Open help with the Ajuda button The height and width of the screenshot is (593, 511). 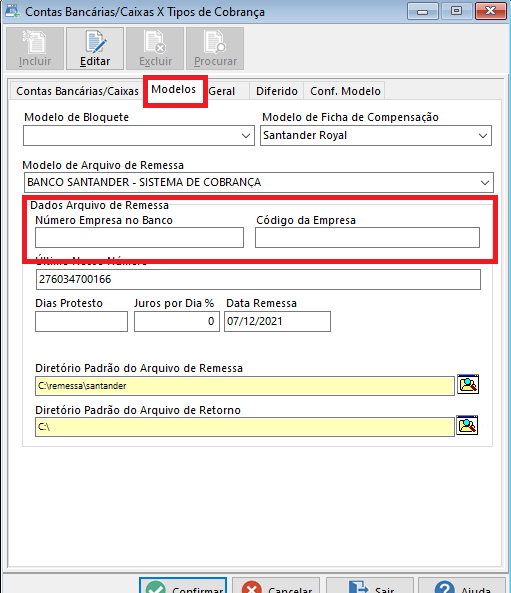click(x=462, y=586)
